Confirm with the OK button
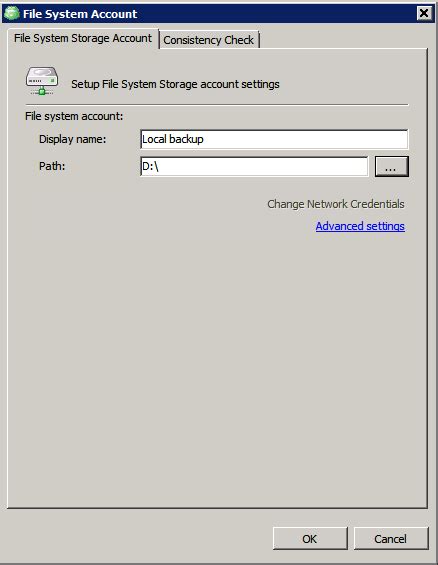This screenshot has height=565, width=438. click(310, 539)
